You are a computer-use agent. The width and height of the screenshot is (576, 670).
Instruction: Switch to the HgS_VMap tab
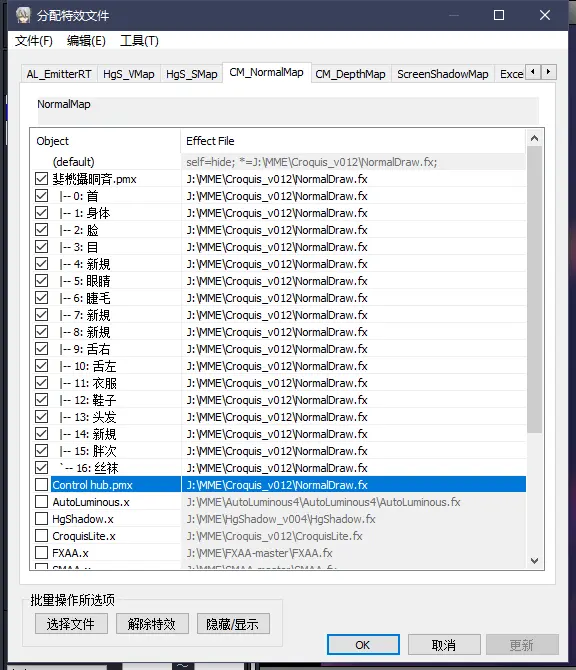[129, 74]
